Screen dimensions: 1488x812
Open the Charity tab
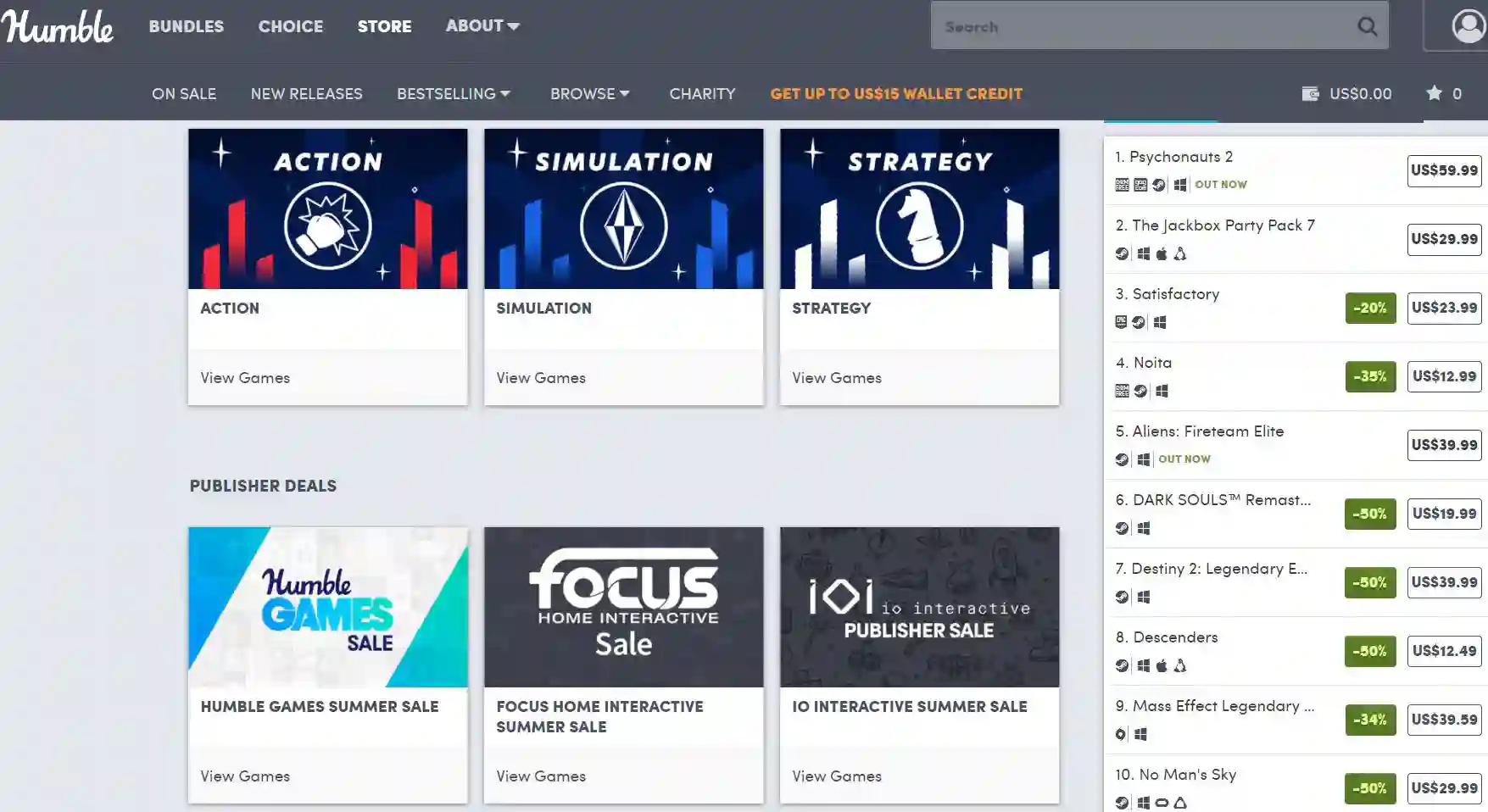pyautogui.click(x=702, y=93)
